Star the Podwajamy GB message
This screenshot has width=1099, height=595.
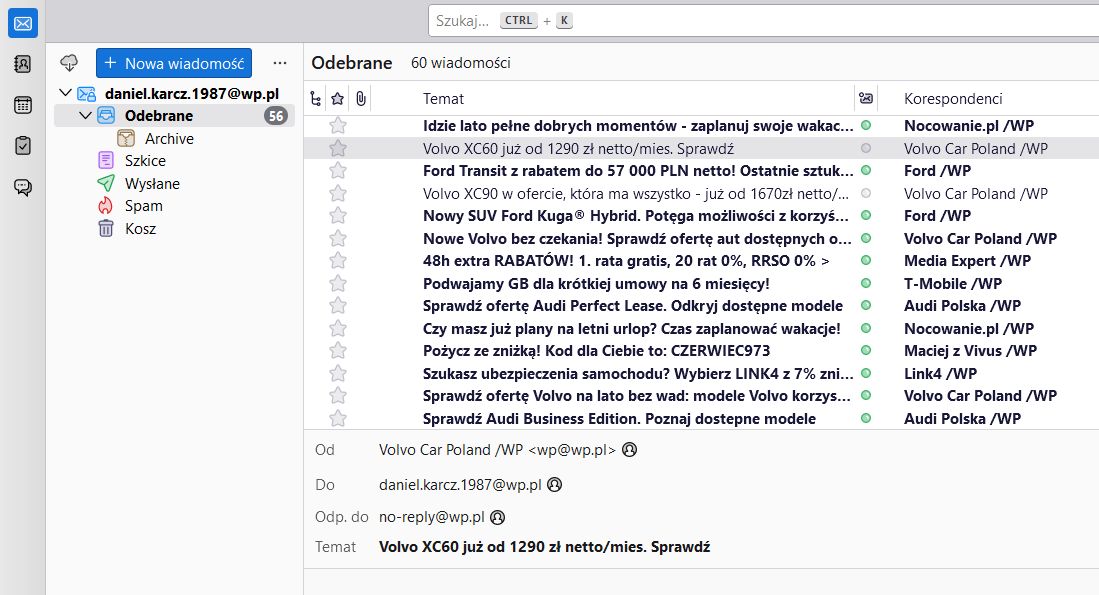click(338, 284)
